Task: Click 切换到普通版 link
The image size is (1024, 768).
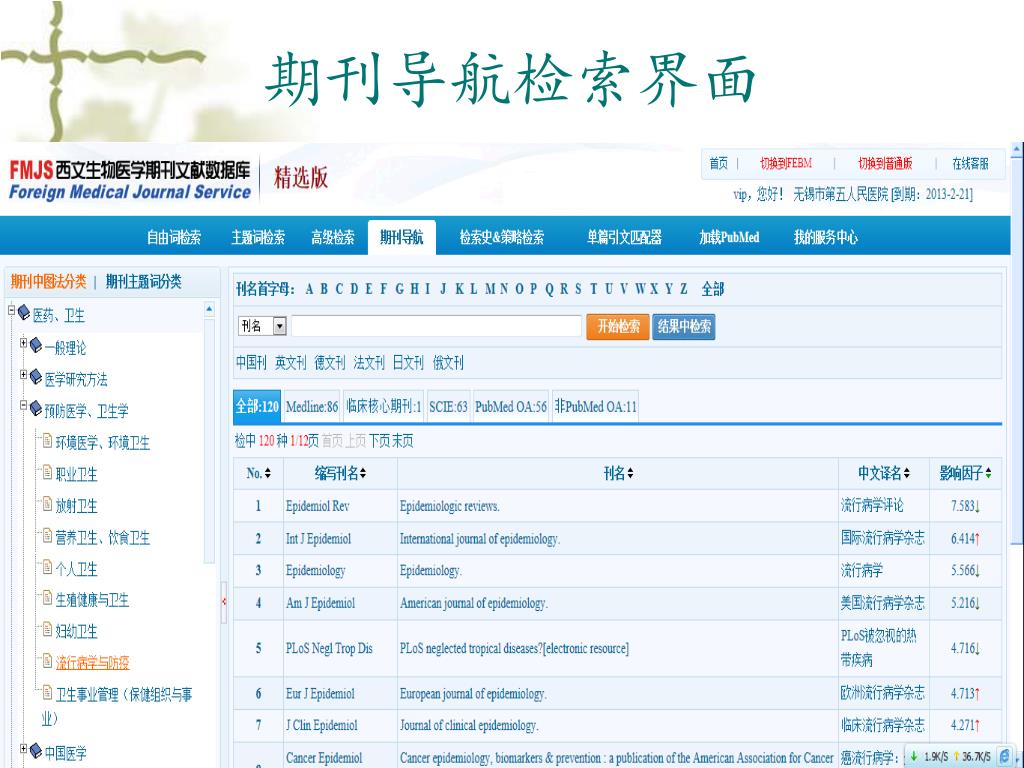Action: pos(885,163)
